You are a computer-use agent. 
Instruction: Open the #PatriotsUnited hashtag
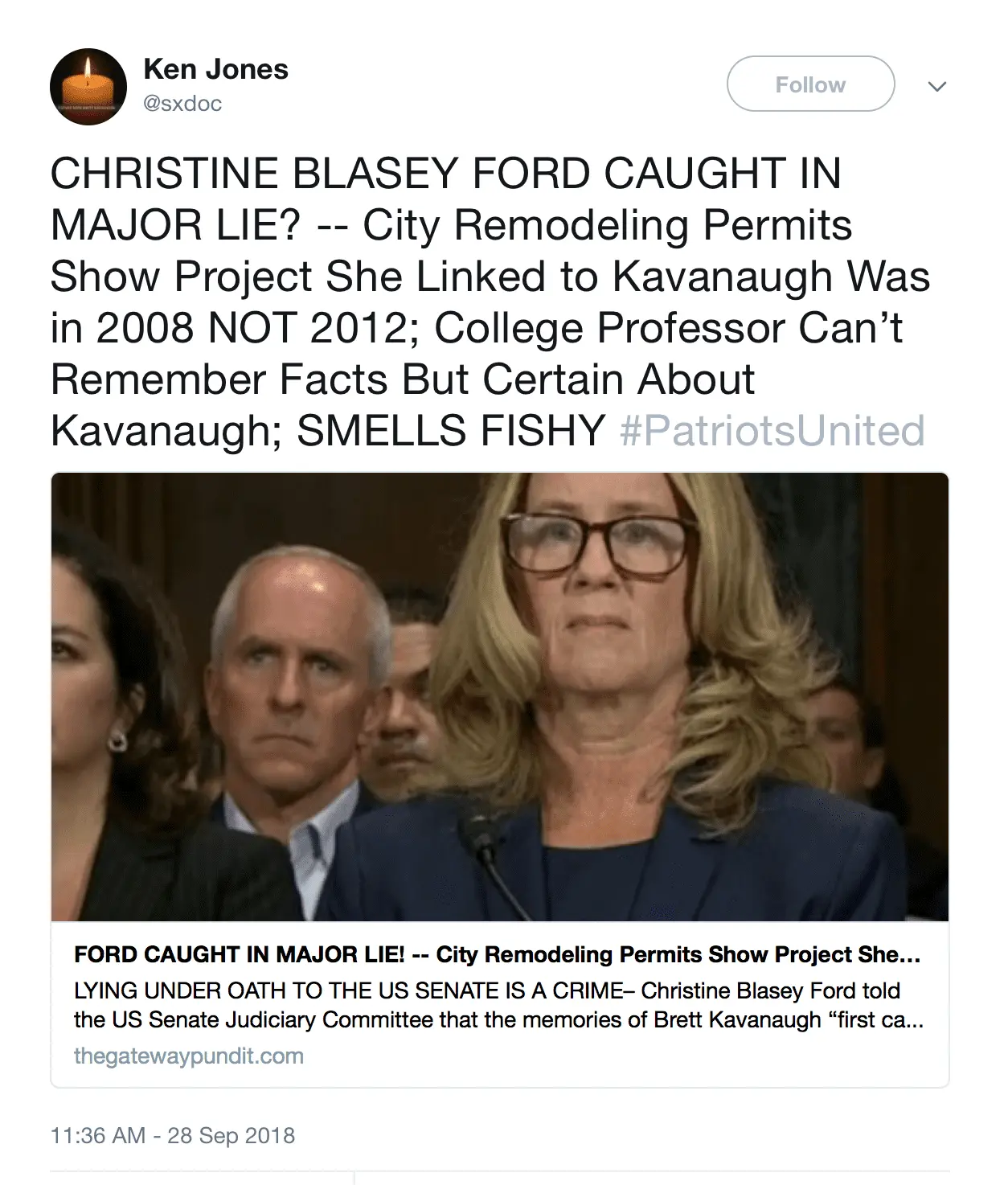[x=772, y=431]
